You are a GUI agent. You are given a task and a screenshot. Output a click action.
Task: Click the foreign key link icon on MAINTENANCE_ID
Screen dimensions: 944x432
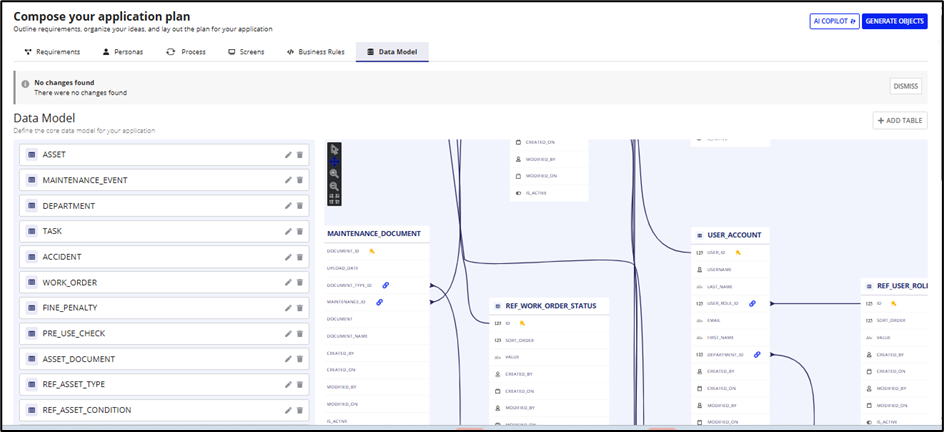379,302
